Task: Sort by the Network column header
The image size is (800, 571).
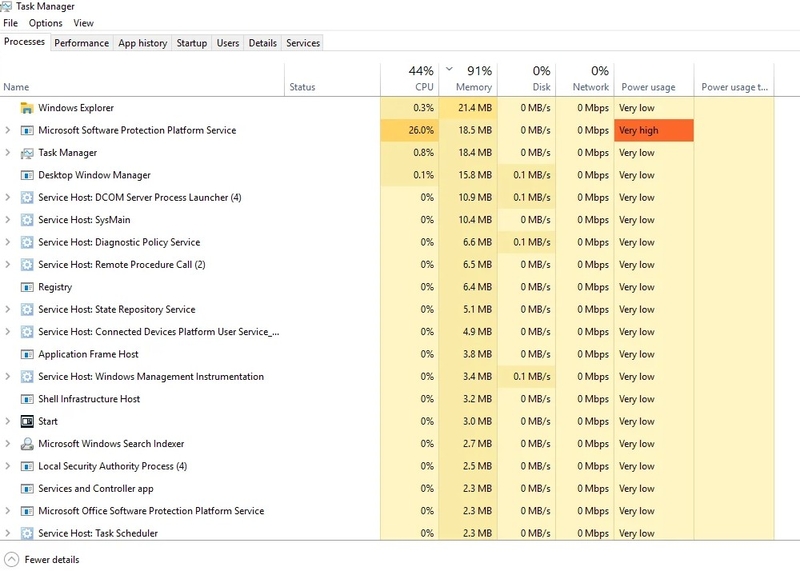Action: tap(585, 80)
